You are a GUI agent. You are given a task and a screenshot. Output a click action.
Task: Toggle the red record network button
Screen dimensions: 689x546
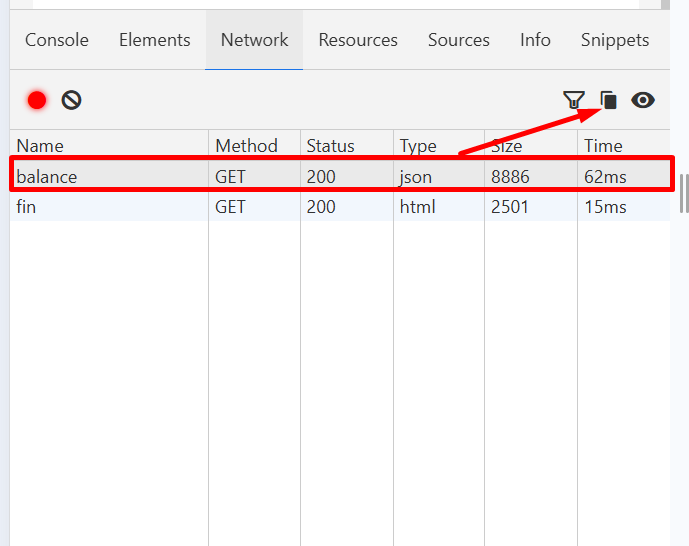(37, 100)
